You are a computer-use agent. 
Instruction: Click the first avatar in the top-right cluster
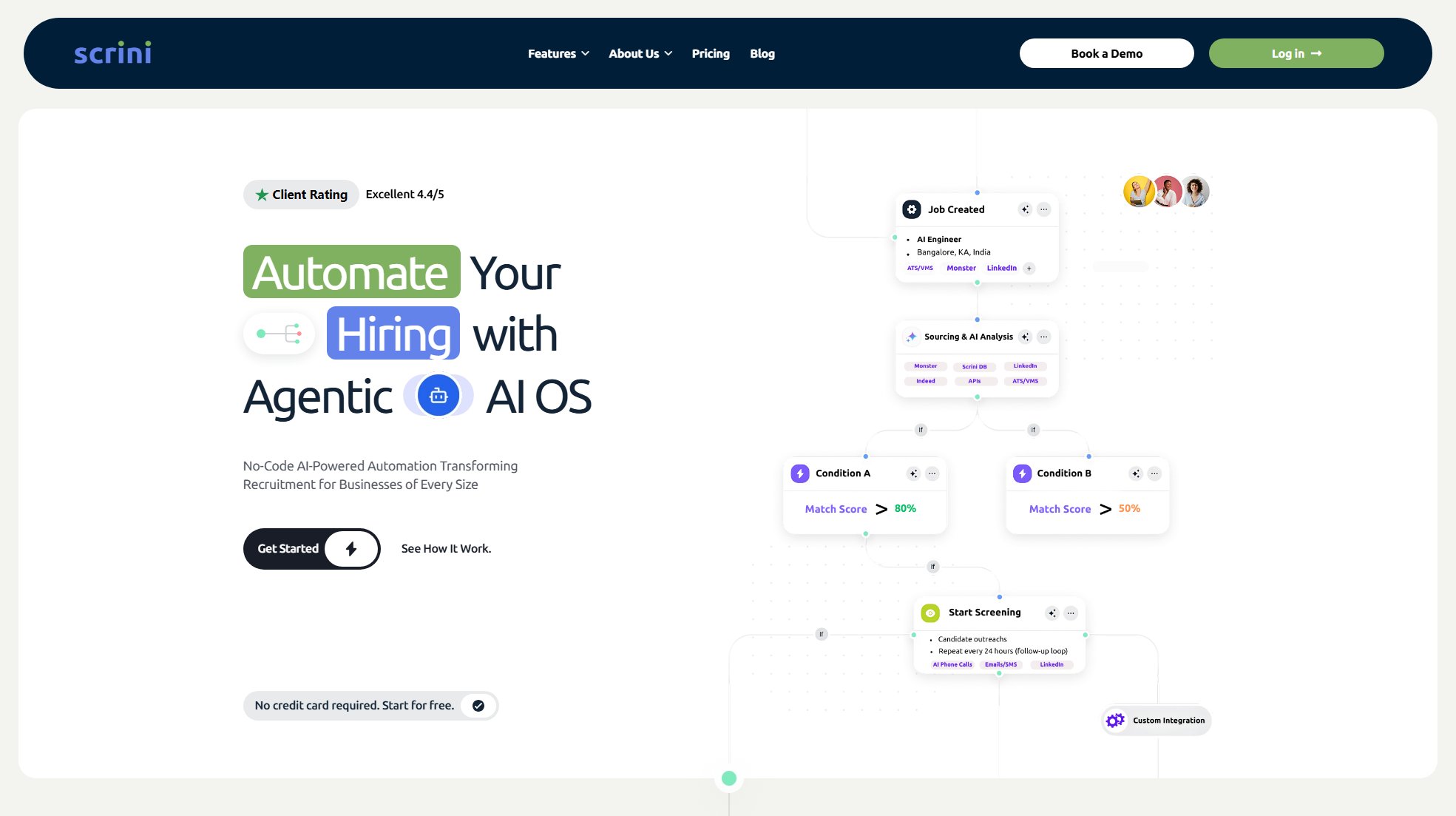[1138, 191]
